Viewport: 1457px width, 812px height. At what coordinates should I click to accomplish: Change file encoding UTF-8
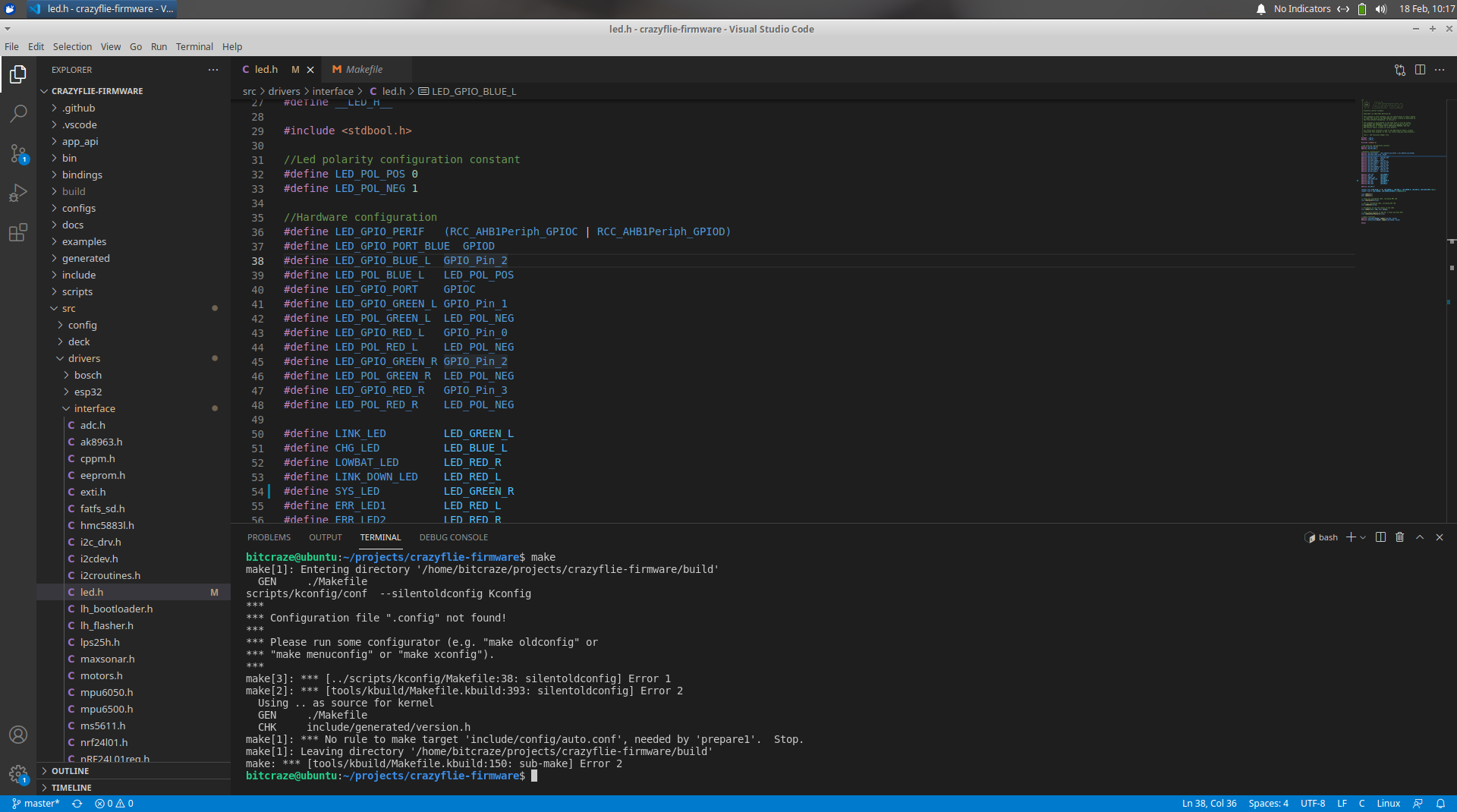click(1313, 804)
